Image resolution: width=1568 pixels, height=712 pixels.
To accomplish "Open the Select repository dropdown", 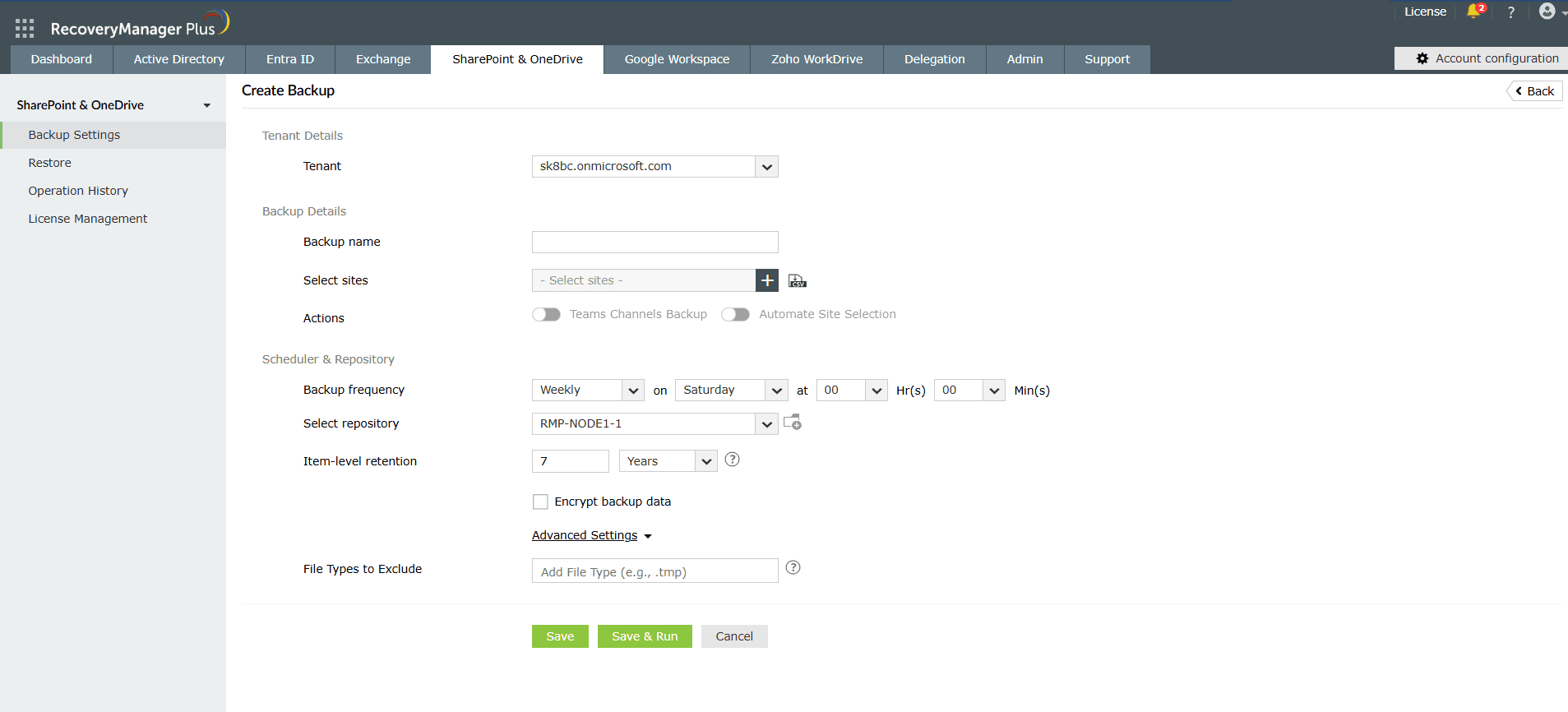I will point(655,423).
